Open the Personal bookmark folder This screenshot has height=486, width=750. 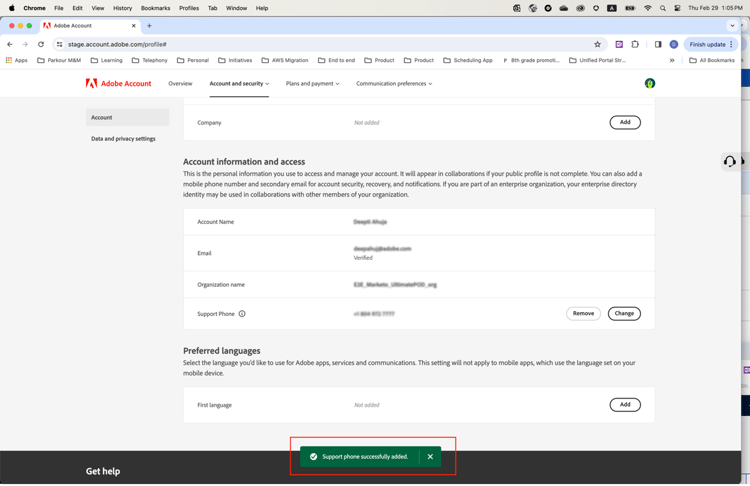pos(193,60)
